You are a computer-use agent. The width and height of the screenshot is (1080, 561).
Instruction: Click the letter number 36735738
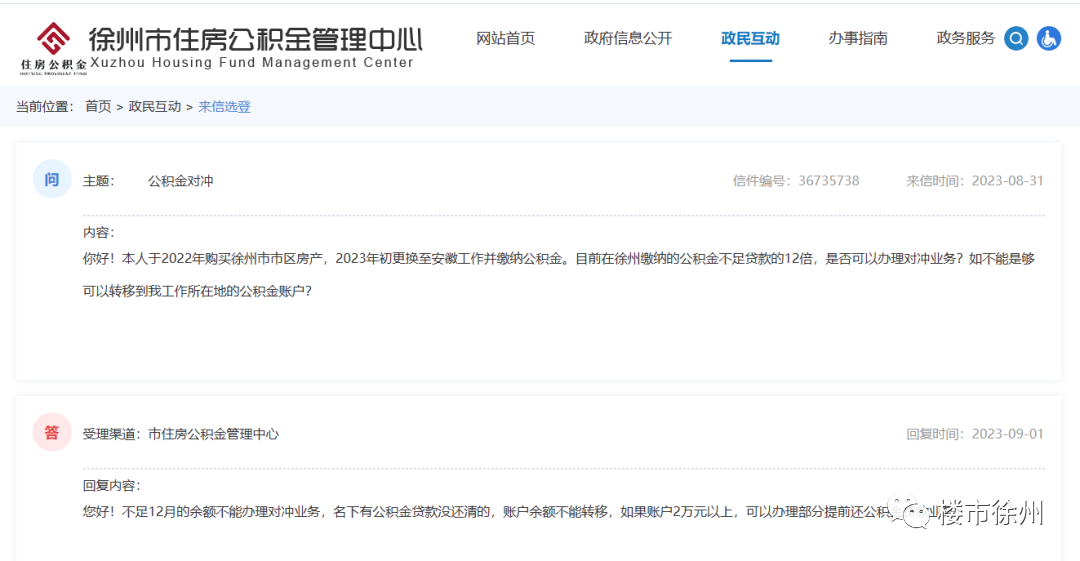pos(829,181)
